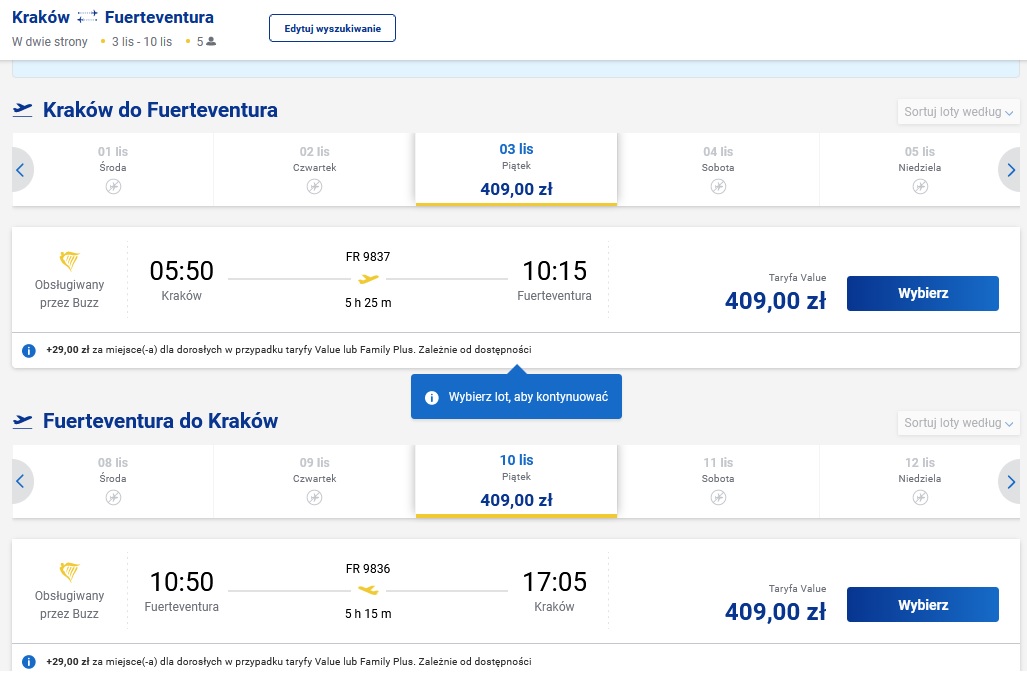Click the passengers icon next to 5
This screenshot has height=696, width=1027.
pos(211,41)
